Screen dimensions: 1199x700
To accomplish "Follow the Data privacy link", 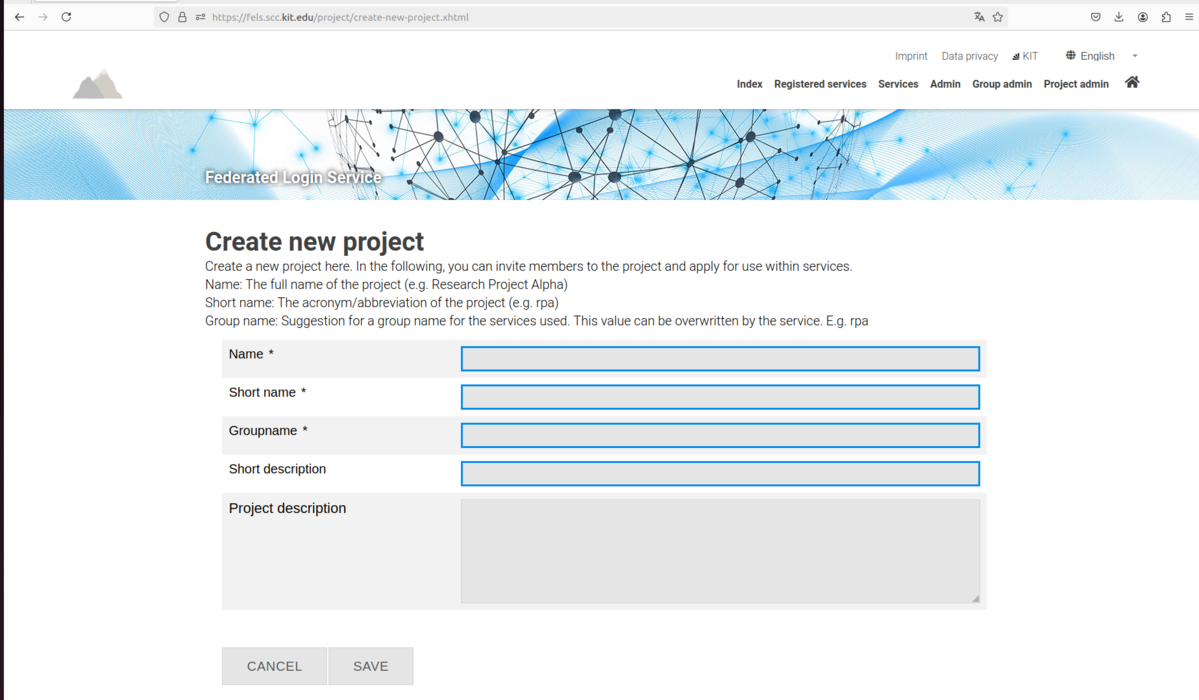I will click(970, 56).
